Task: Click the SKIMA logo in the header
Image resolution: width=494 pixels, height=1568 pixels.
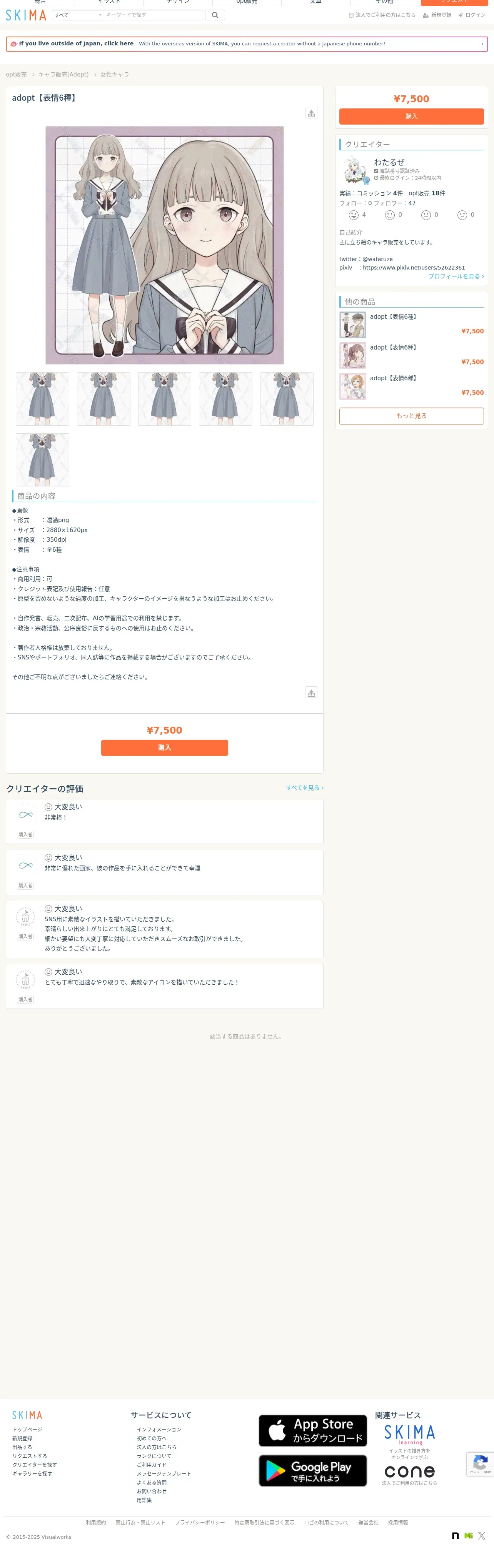Action: click(26, 15)
